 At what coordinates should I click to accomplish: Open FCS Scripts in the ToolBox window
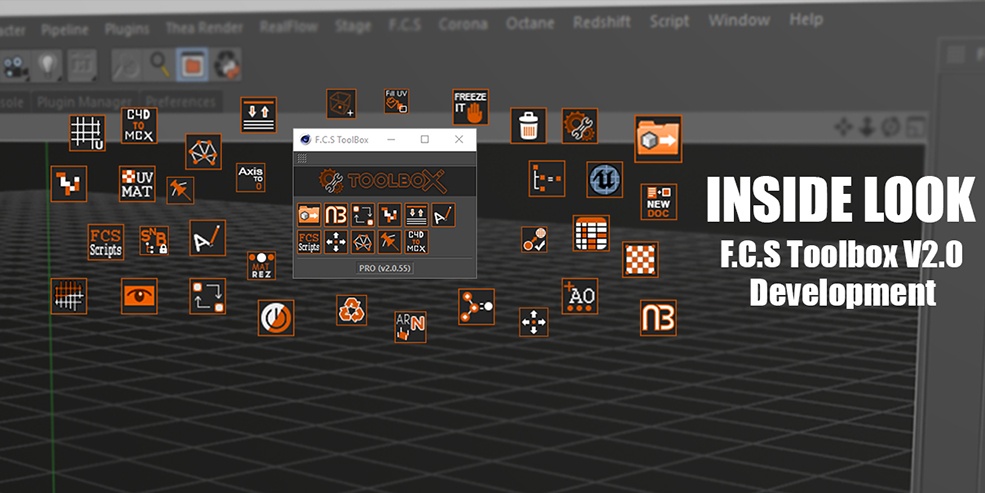[x=308, y=242]
